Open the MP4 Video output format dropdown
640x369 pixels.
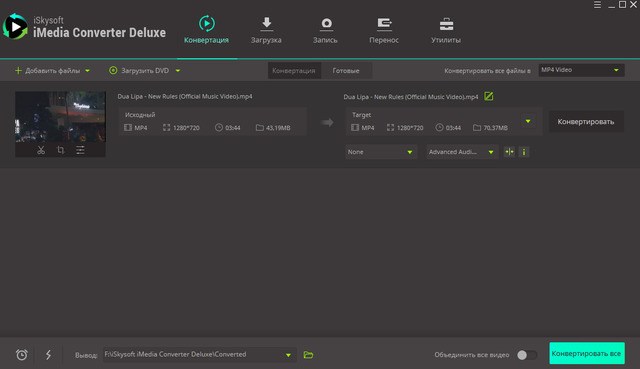click(581, 70)
